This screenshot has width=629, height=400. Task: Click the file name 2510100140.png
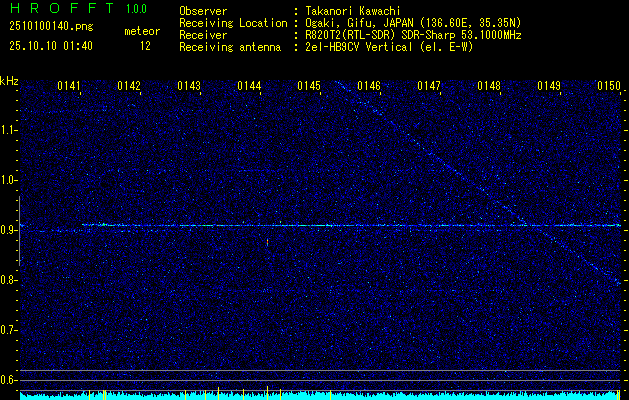click(x=51, y=27)
